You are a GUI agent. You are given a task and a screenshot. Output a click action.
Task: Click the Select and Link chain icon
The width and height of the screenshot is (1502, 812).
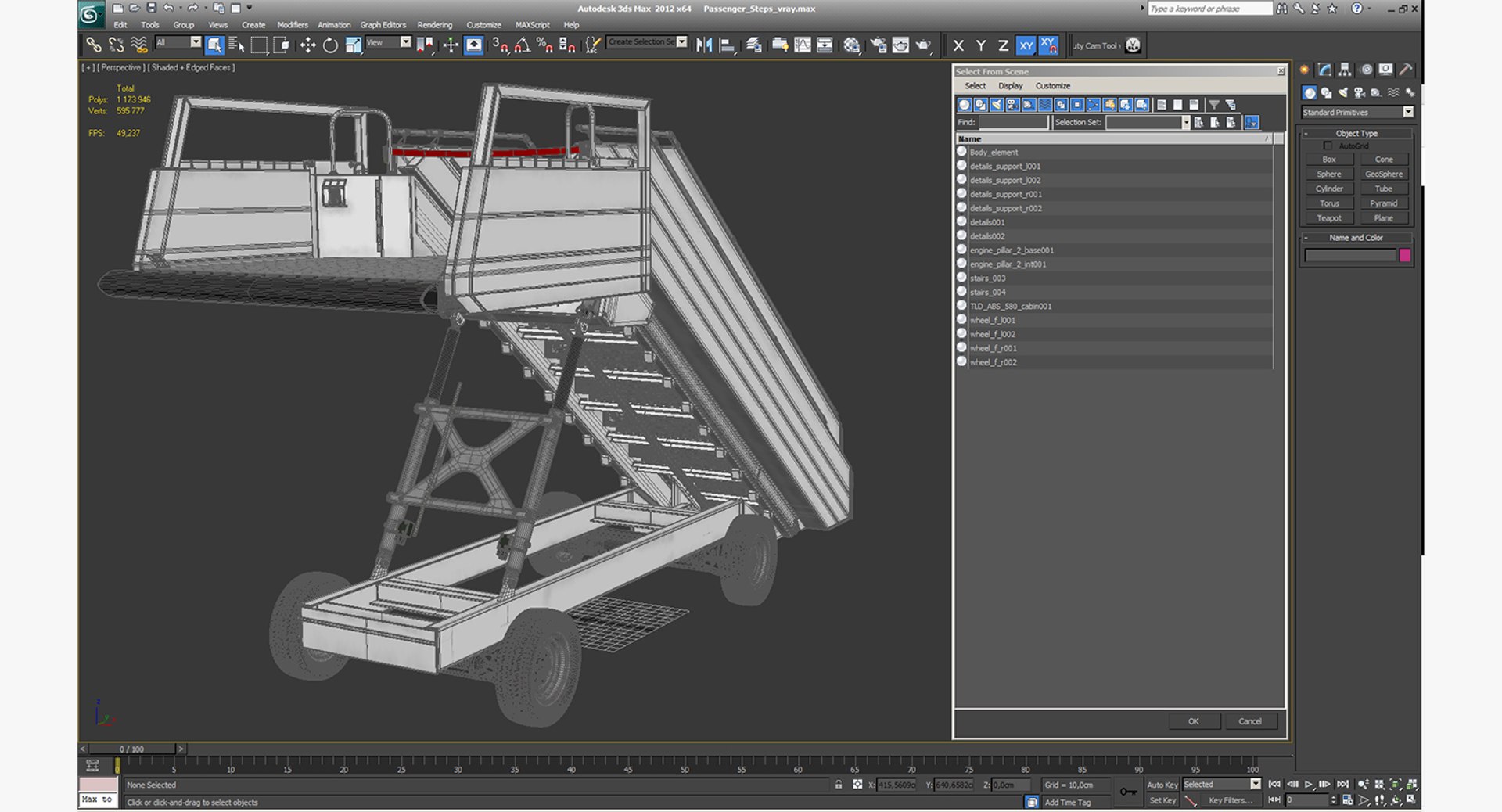point(93,45)
